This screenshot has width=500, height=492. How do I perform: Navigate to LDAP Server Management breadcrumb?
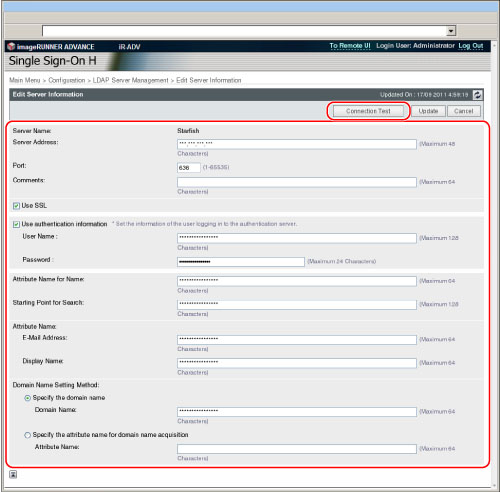[130, 80]
